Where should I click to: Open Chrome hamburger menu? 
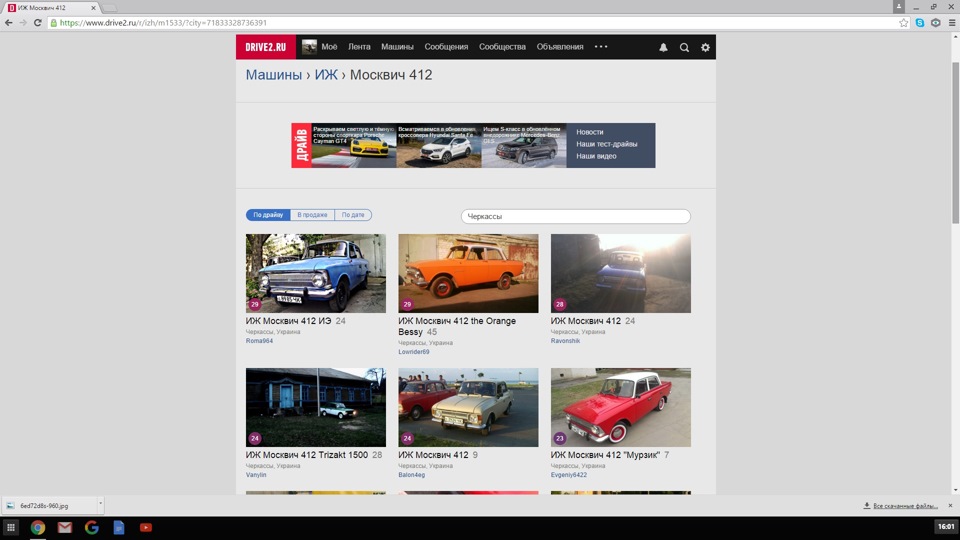(x=952, y=23)
